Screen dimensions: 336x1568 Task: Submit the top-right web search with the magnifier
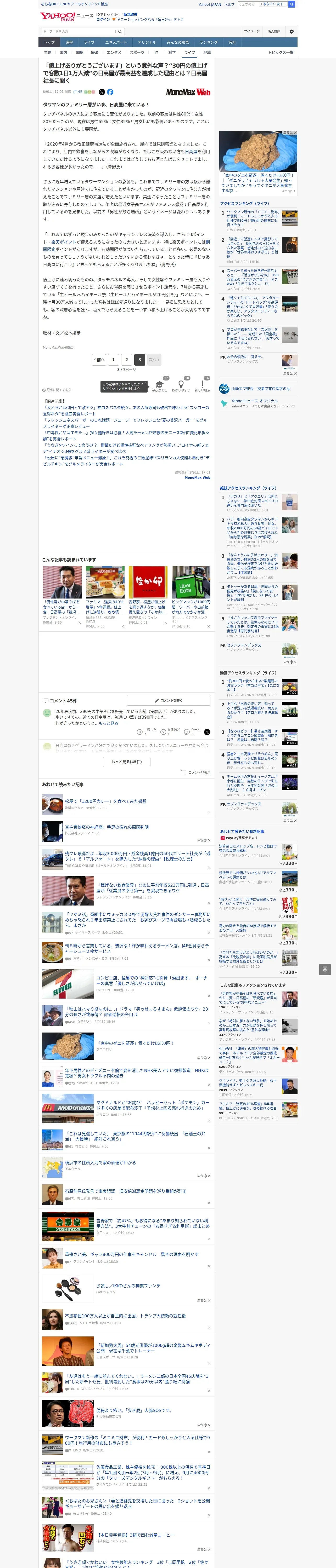pyautogui.click(x=292, y=4)
